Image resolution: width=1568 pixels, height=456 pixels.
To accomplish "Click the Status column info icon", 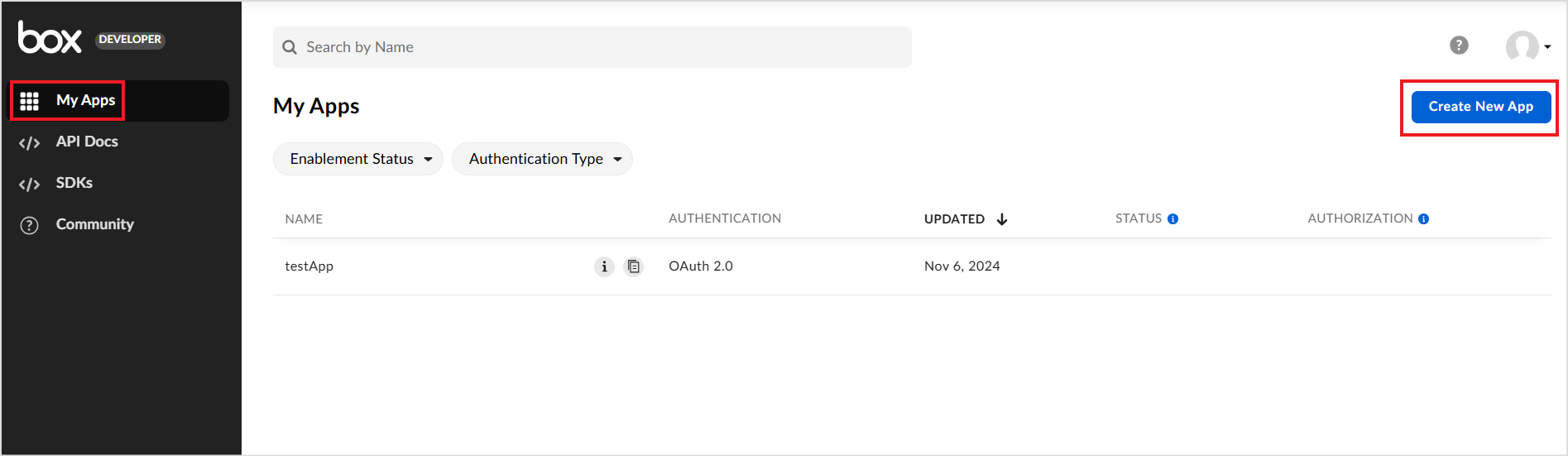I will coord(1172,219).
